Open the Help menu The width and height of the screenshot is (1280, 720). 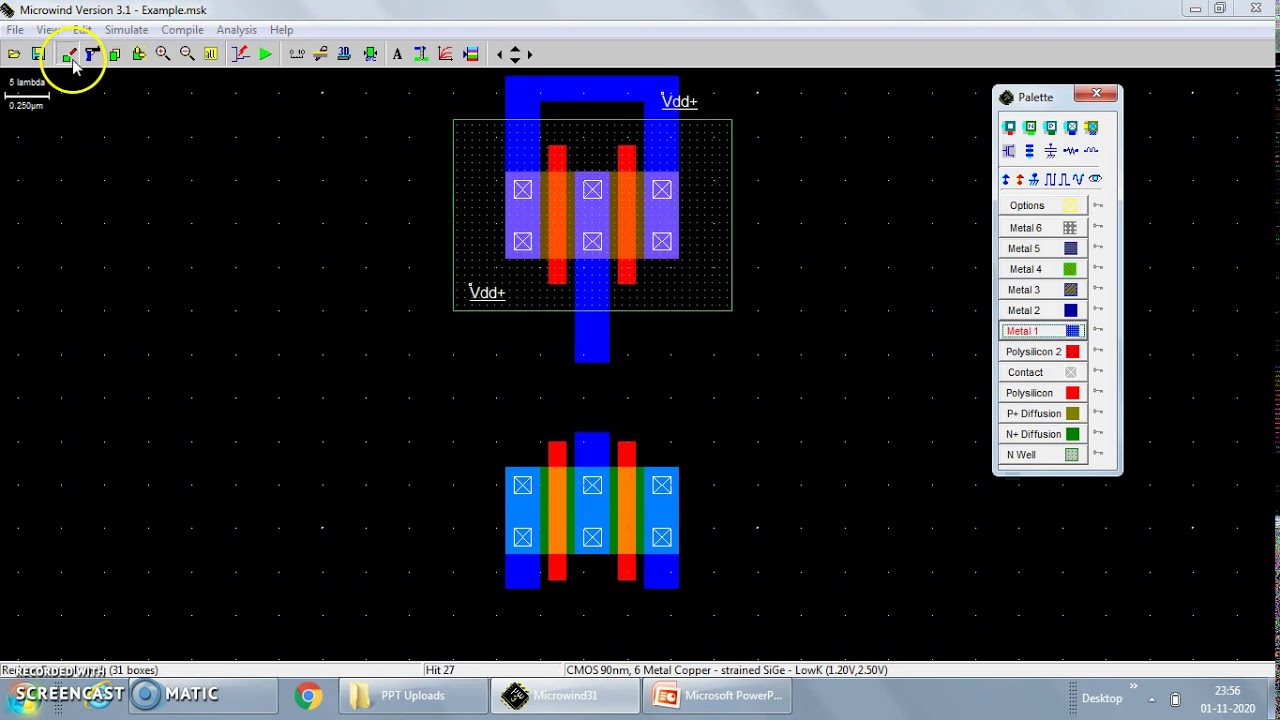coord(281,30)
